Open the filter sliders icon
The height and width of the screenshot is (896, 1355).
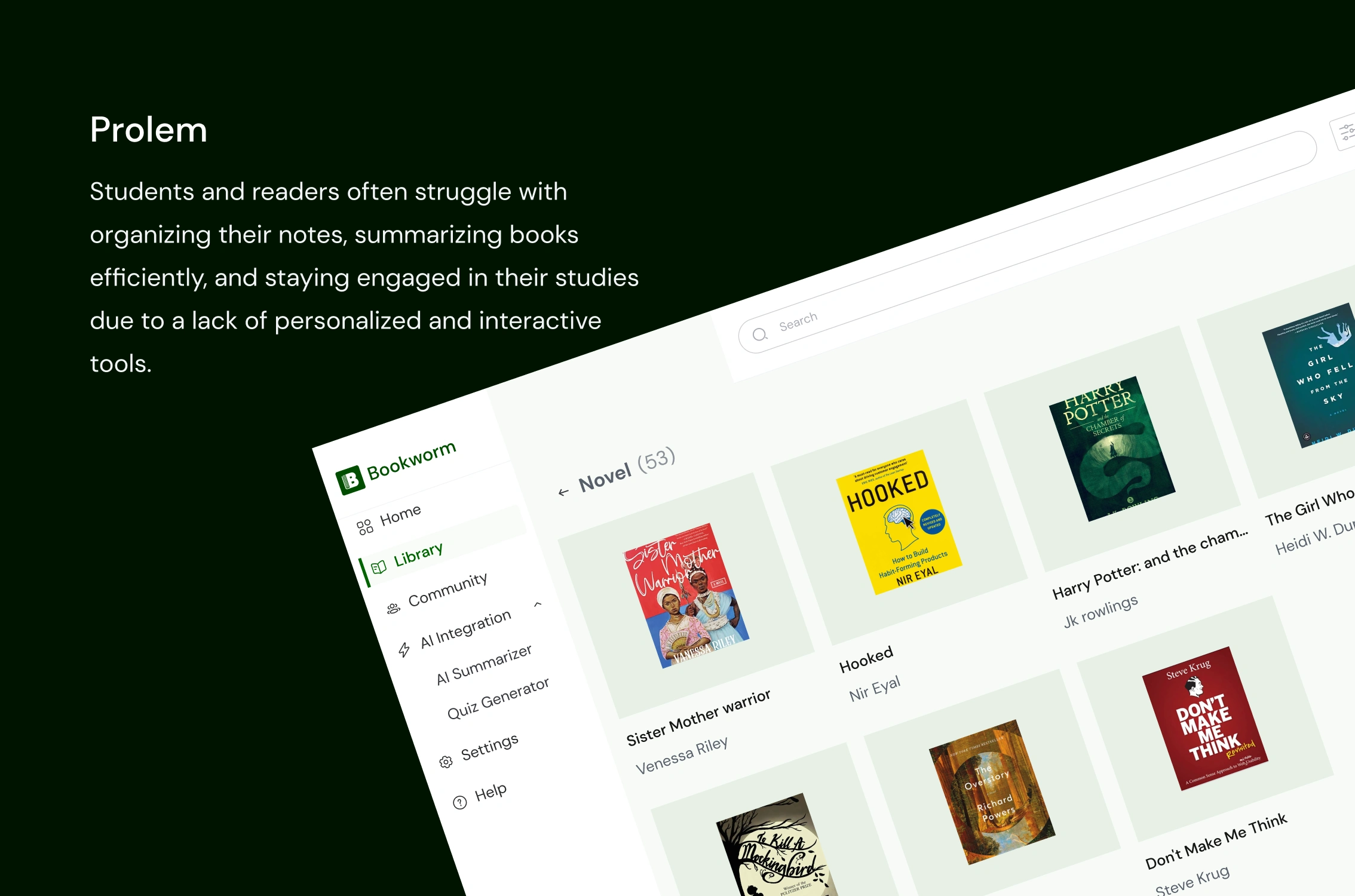tap(1345, 131)
